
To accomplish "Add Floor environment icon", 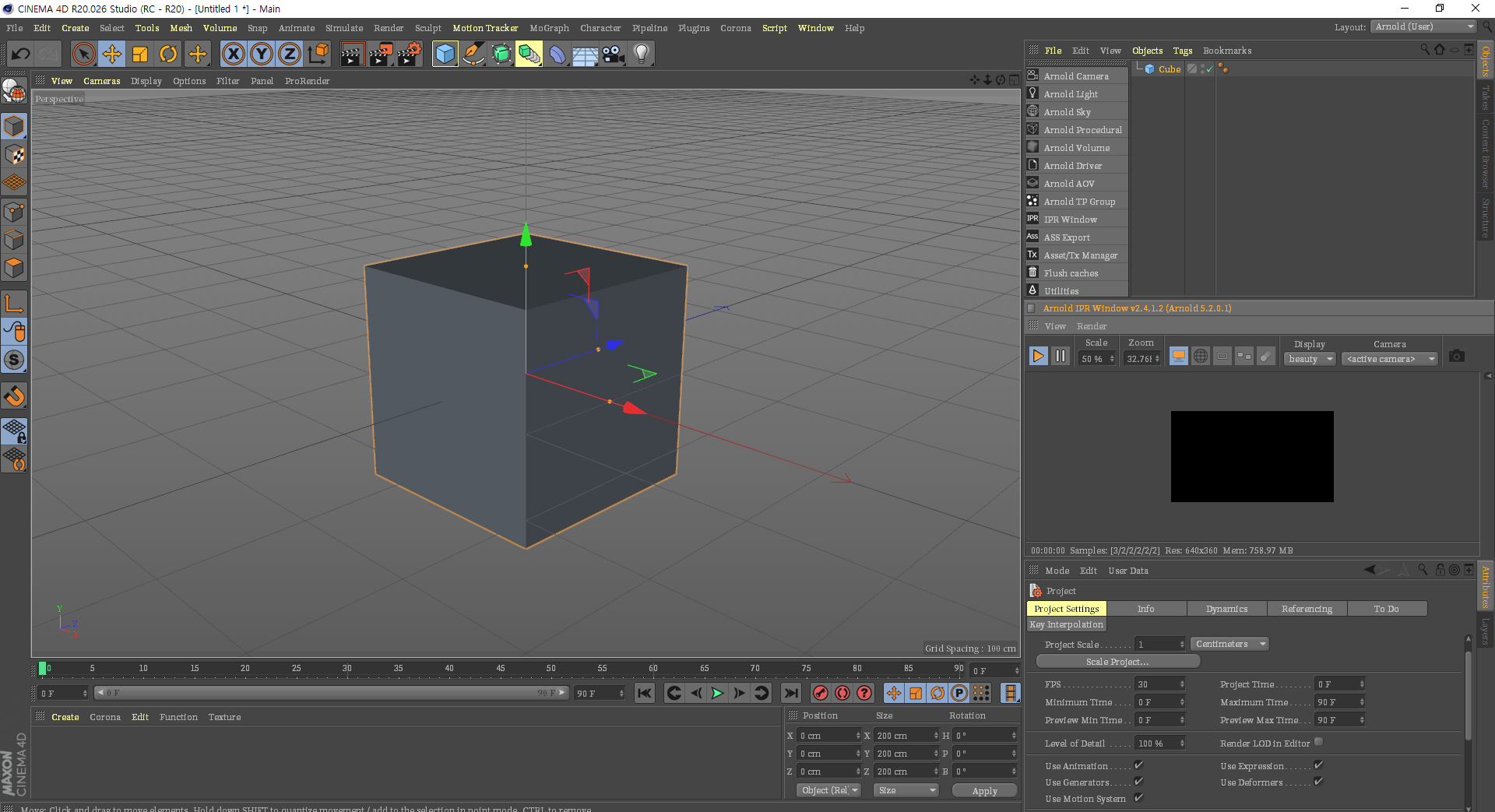I will 586,54.
